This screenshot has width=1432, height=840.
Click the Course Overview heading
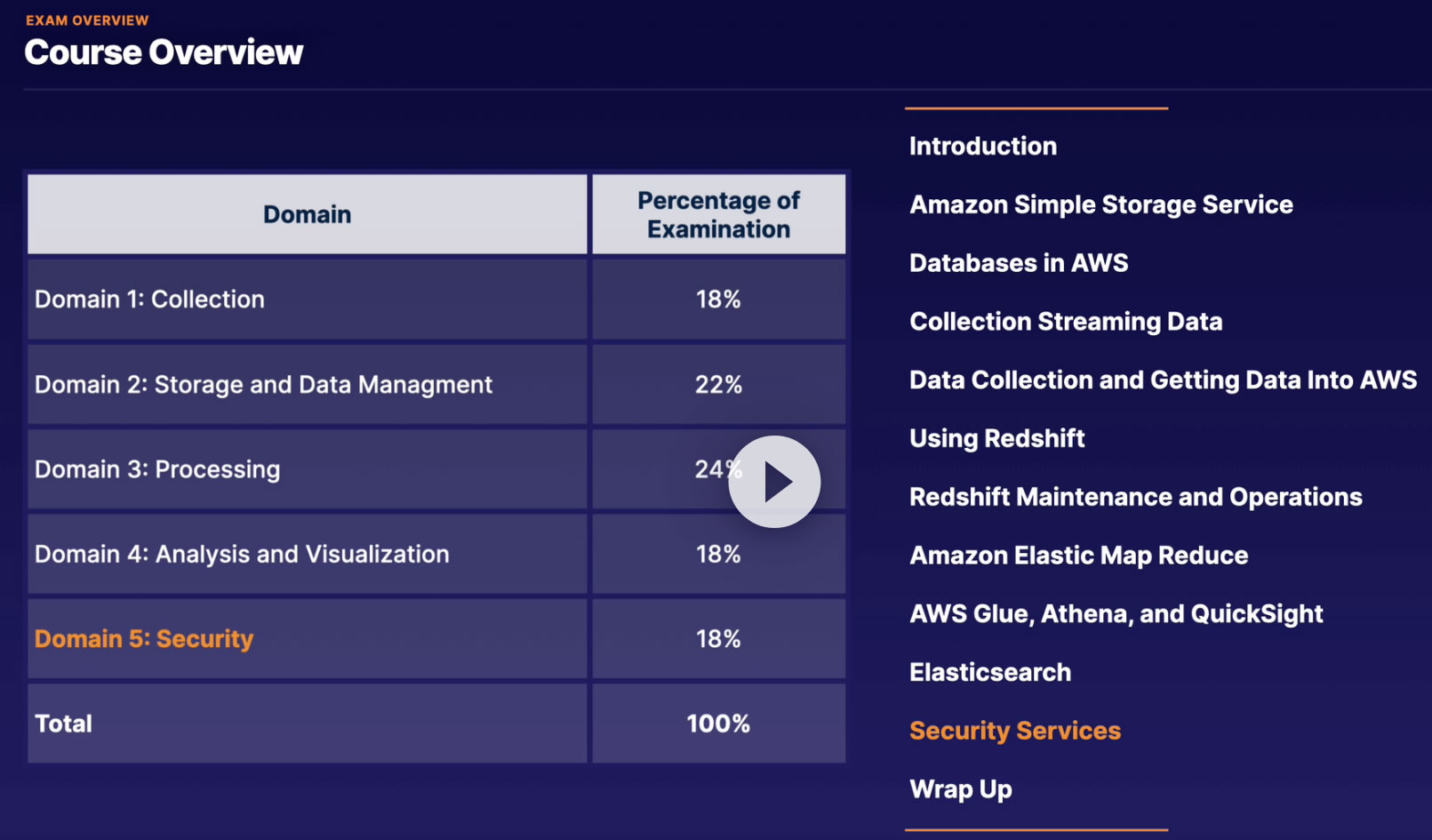click(x=164, y=52)
